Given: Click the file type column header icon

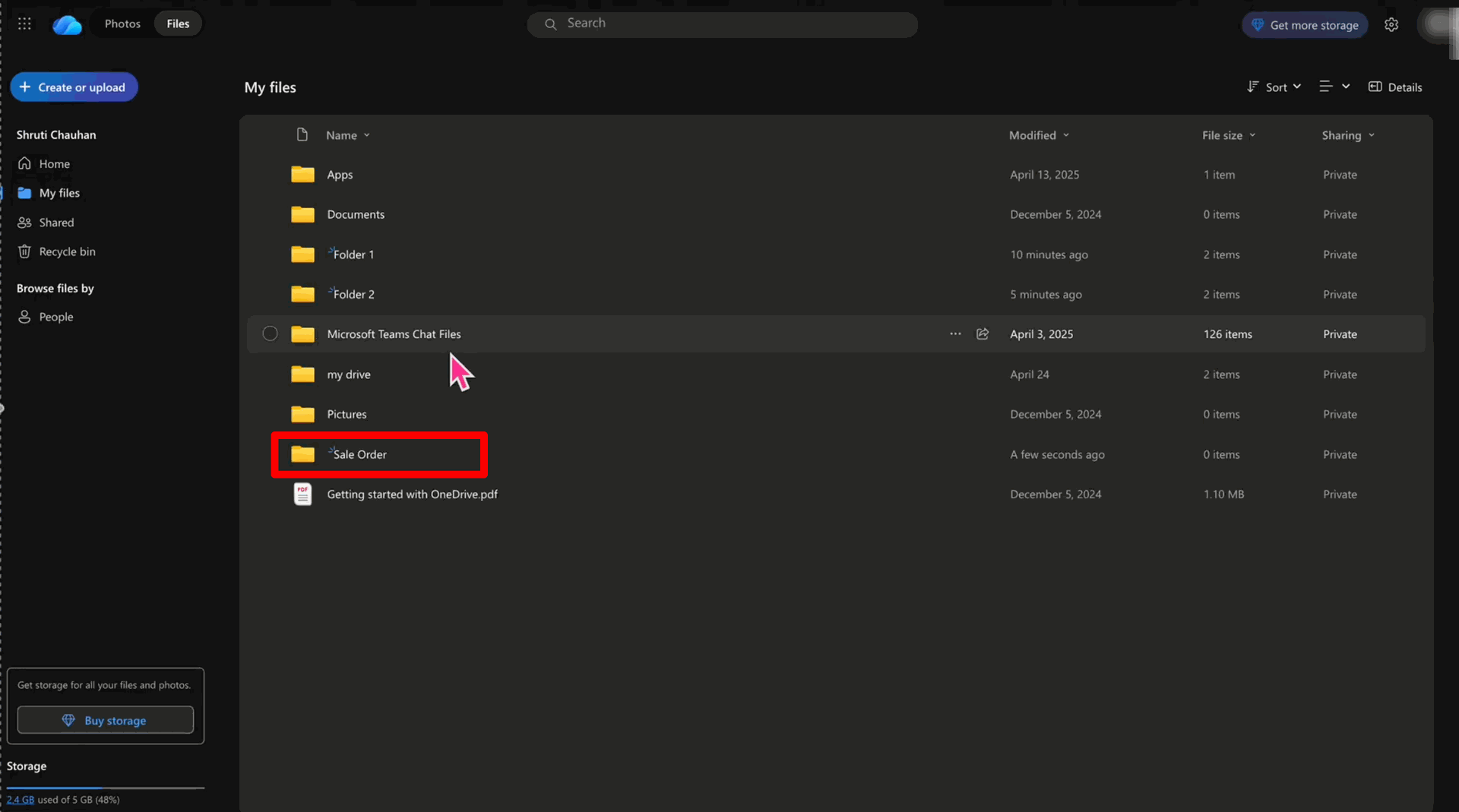Looking at the screenshot, I should point(302,134).
